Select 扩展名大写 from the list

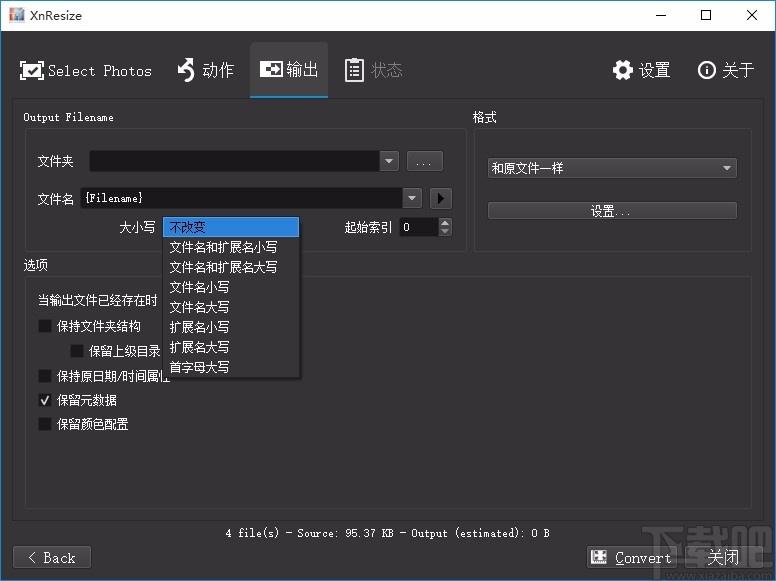231,347
